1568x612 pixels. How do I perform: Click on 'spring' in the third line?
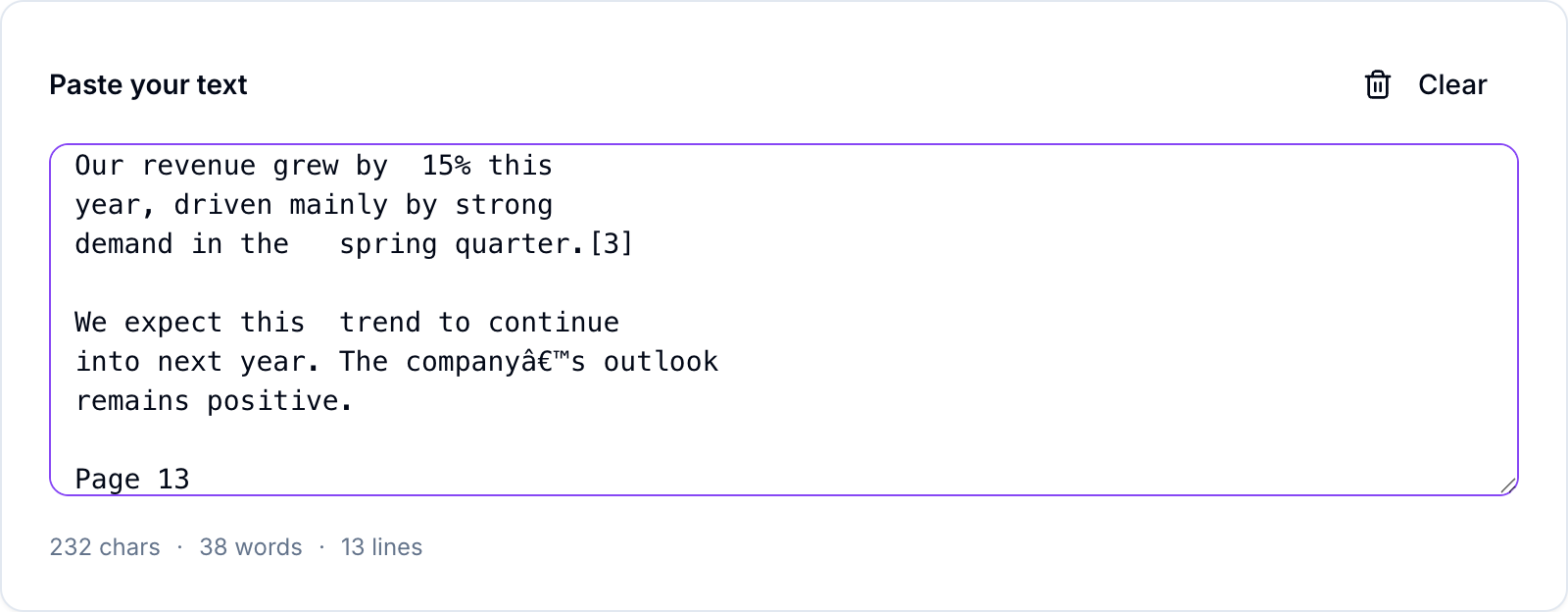(x=388, y=244)
